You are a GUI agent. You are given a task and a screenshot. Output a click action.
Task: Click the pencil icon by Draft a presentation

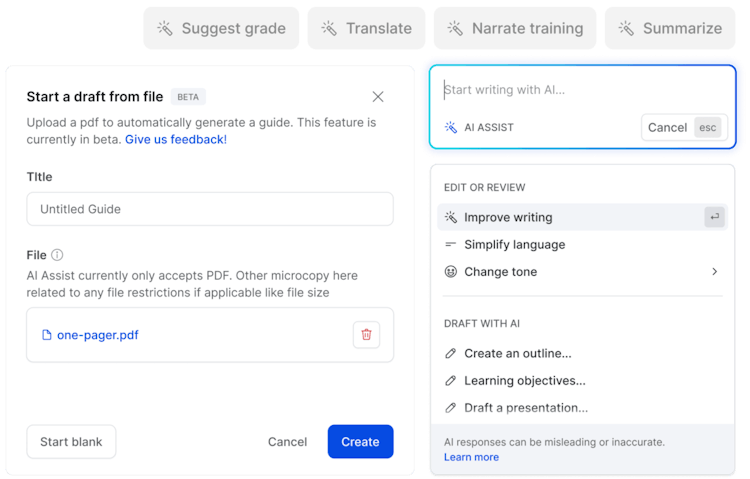(451, 408)
